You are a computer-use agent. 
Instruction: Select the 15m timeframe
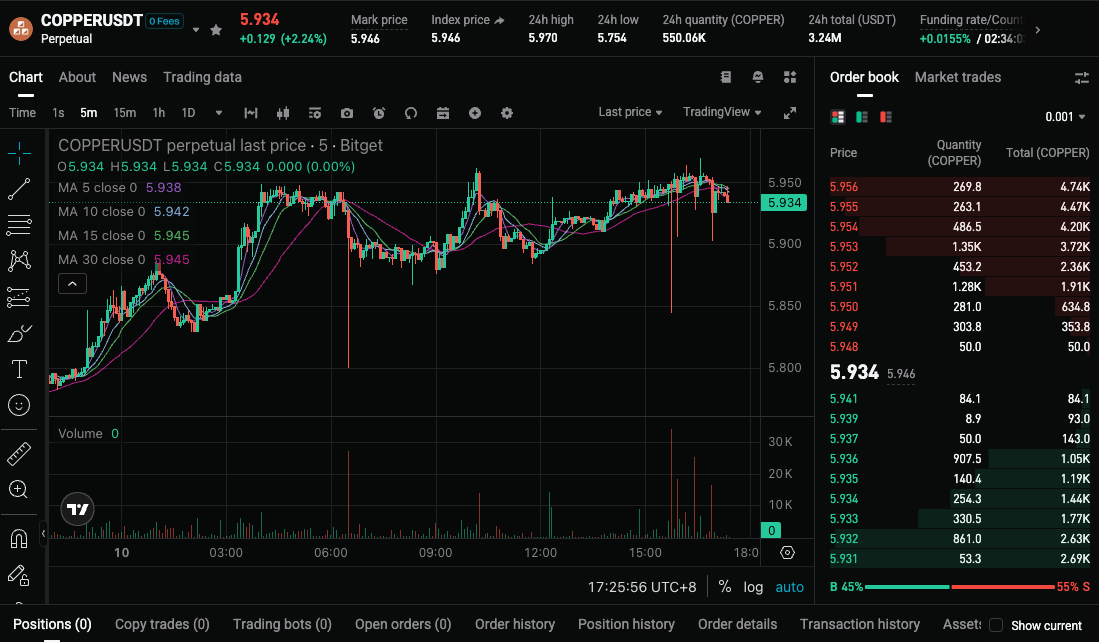coord(123,112)
